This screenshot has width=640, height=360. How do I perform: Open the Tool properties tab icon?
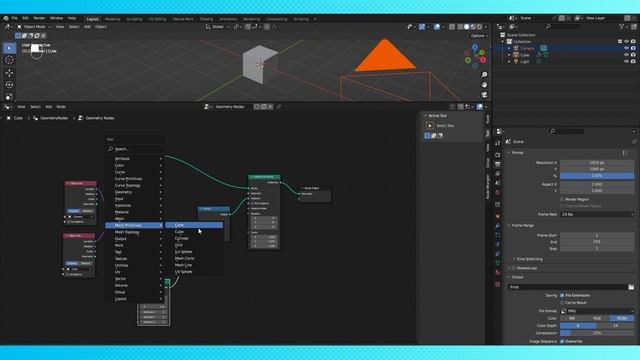pos(498,144)
